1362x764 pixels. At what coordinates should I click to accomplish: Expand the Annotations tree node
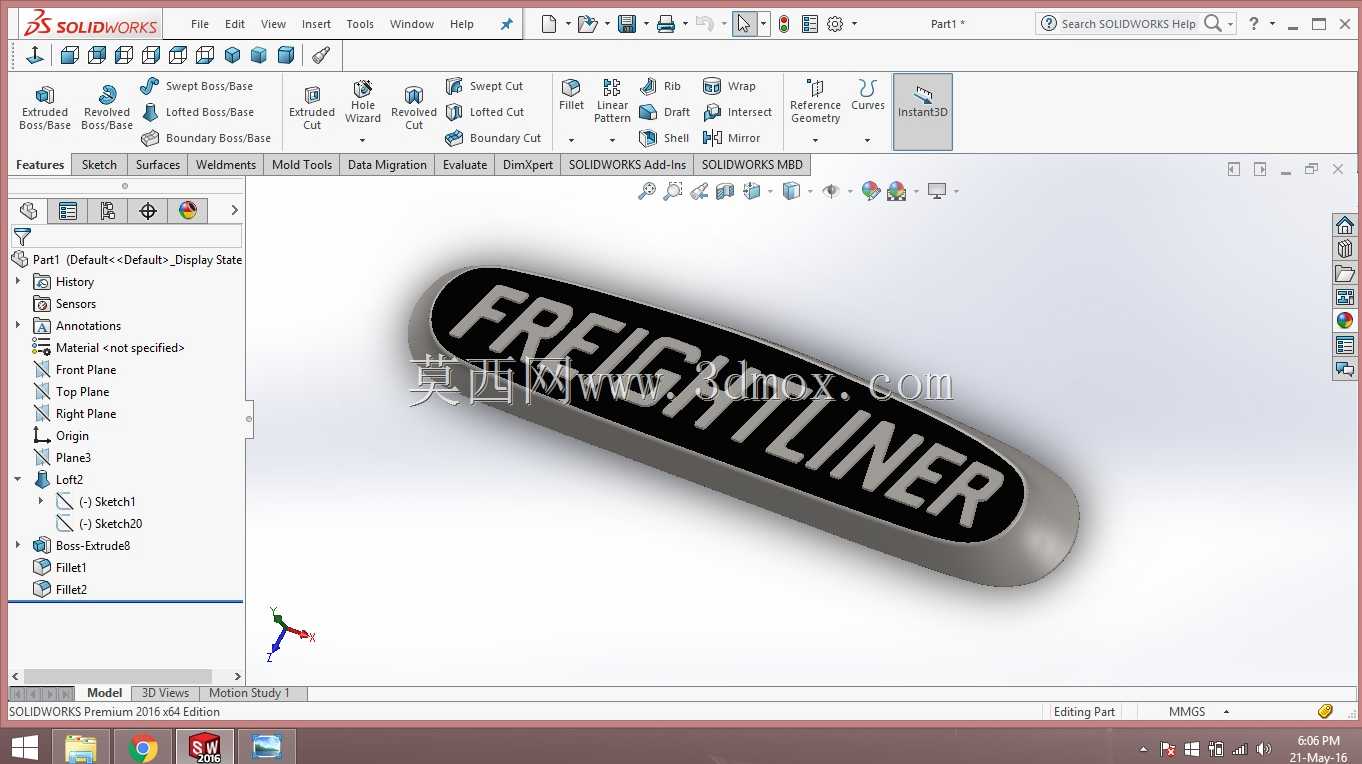click(x=18, y=326)
